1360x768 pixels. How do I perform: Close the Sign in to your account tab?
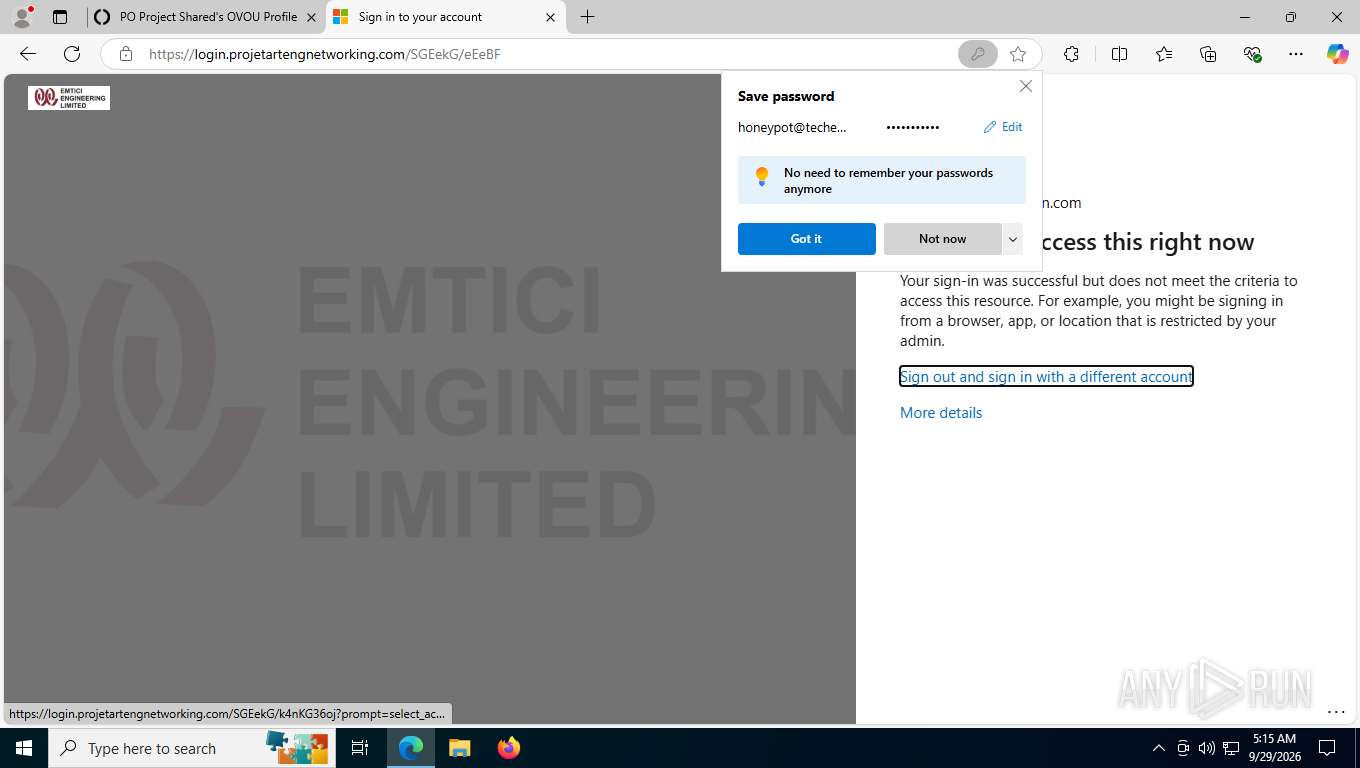pyautogui.click(x=550, y=17)
